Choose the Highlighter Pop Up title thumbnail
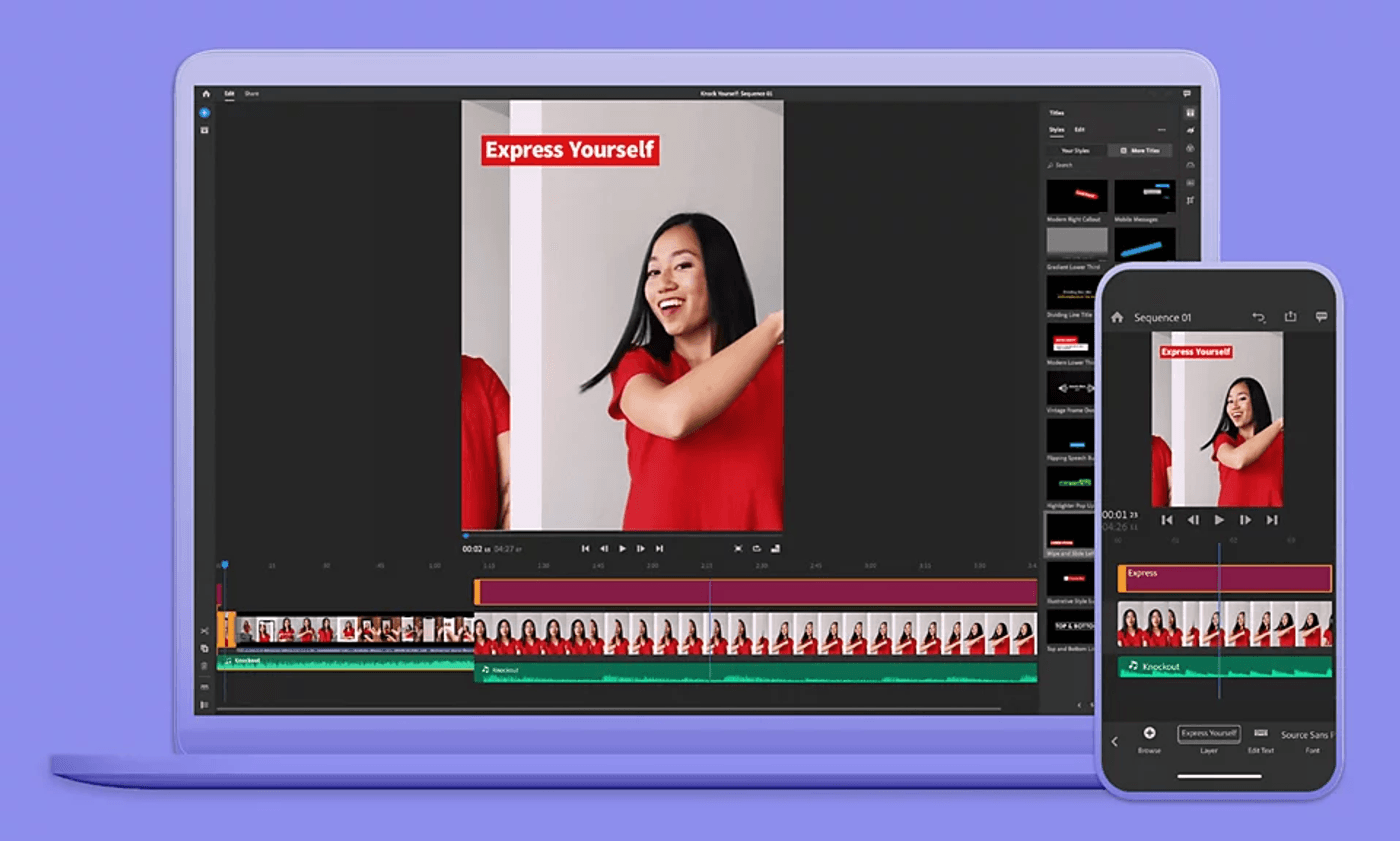Screen dimensions: 1400x841 (x=1071, y=482)
